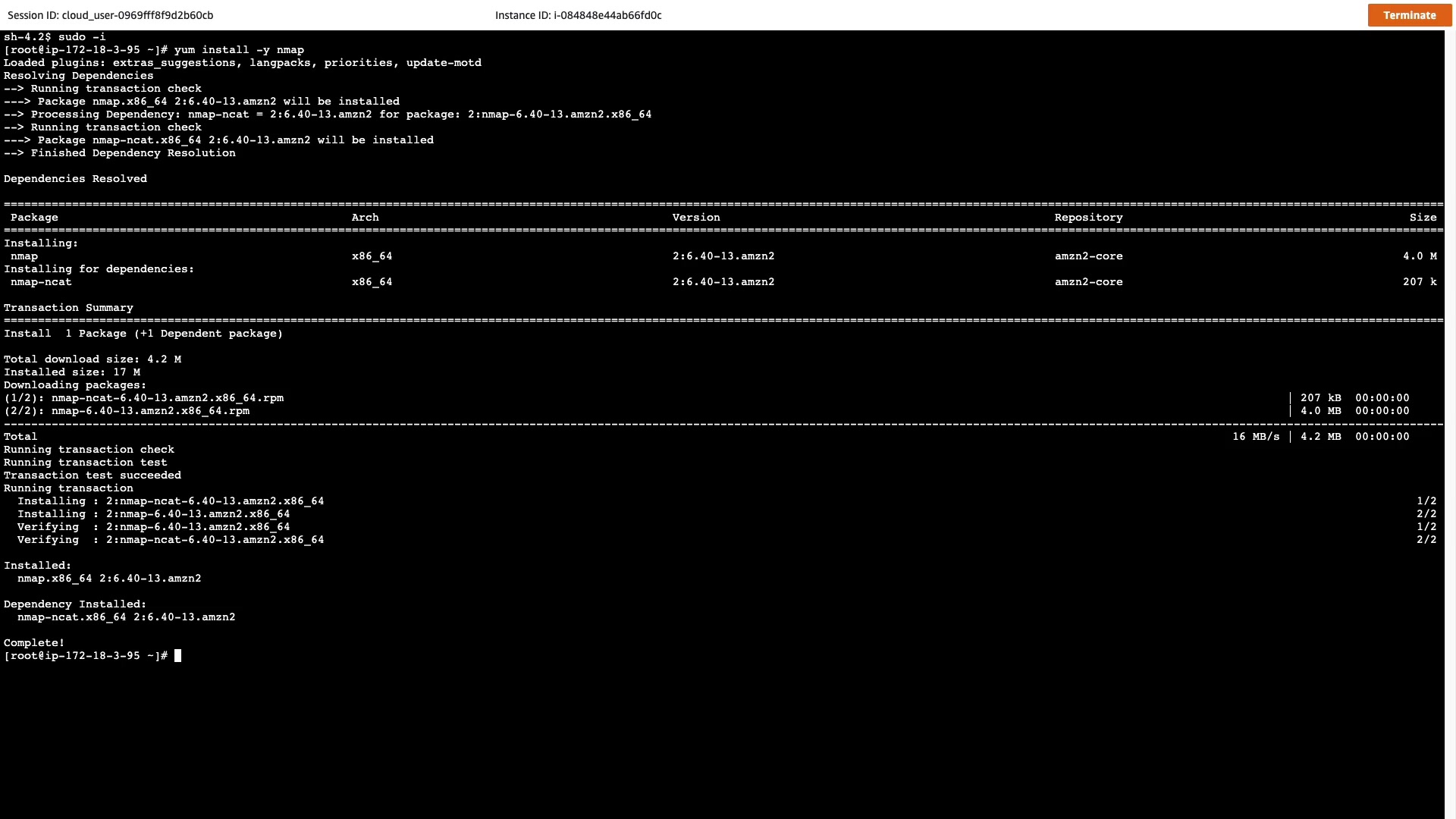Viewport: 1456px width, 819px height.
Task: Click the Size column header
Action: point(1423,218)
